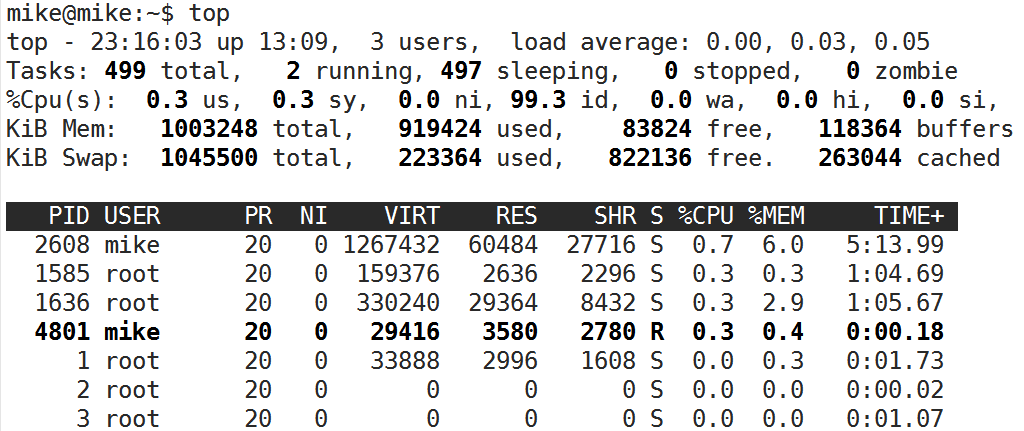Click VIRT value 29416
This screenshot has height=431, width=1024.
(x=405, y=332)
